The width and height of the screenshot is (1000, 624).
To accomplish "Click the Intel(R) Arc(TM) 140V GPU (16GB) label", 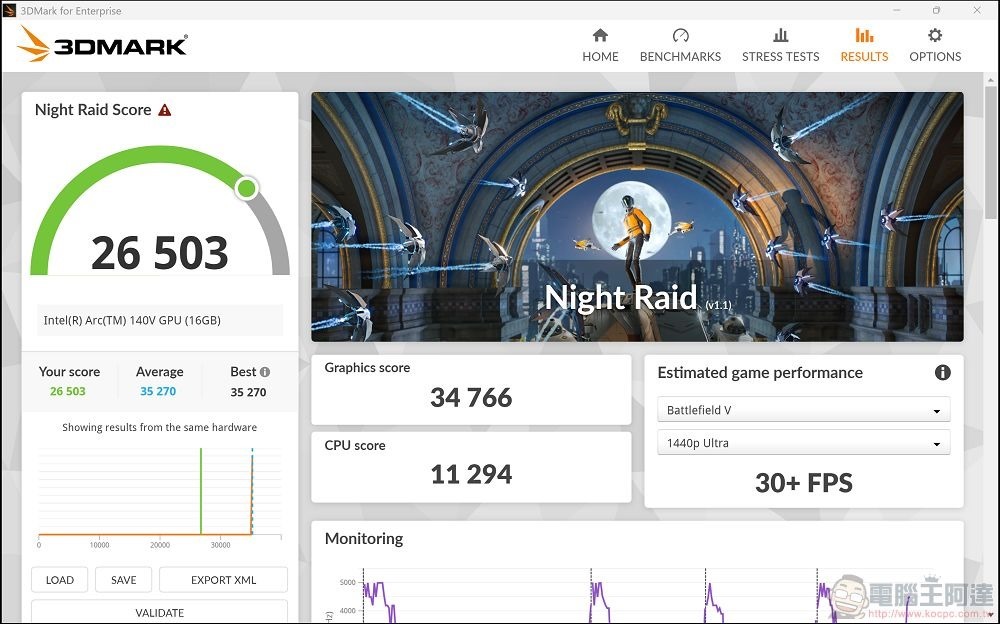I will coord(132,320).
